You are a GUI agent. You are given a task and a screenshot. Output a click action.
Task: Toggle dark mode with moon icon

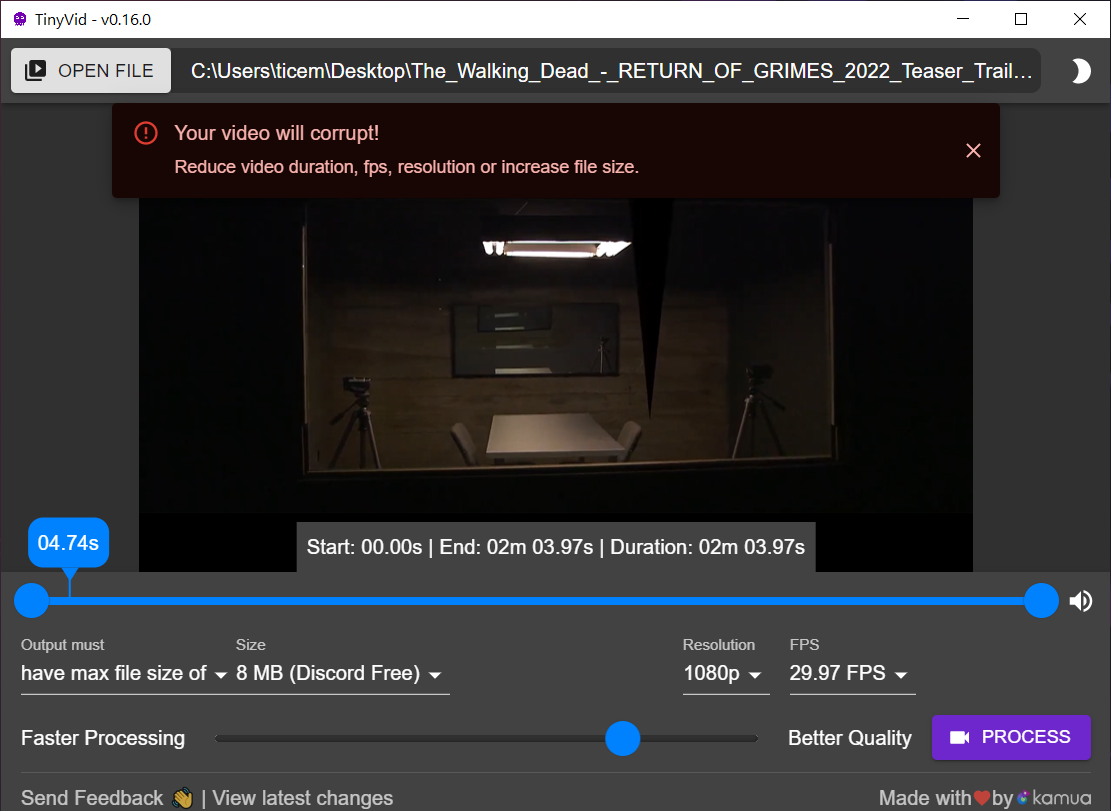(1080, 71)
